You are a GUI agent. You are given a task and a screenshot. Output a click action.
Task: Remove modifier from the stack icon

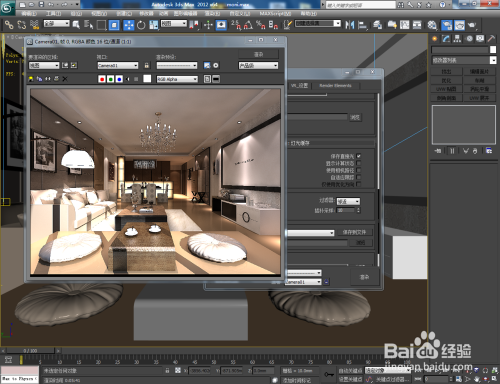click(x=475, y=151)
